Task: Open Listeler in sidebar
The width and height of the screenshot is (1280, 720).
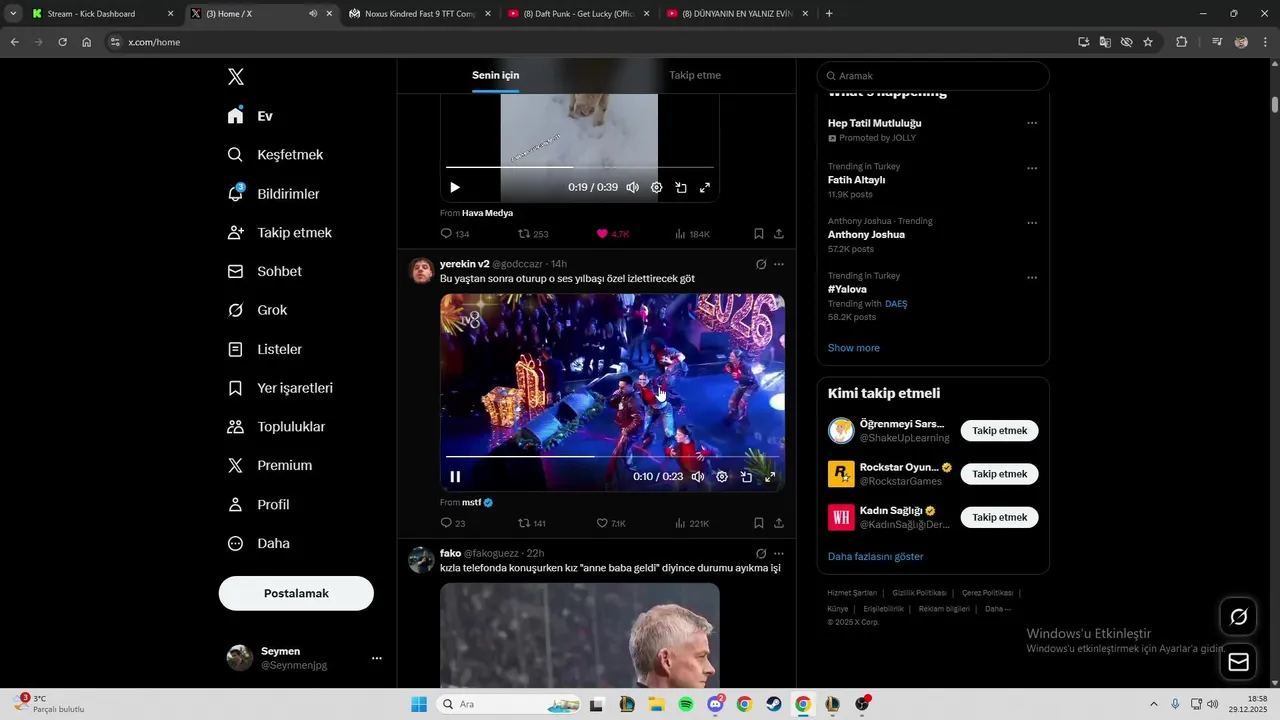Action: tap(265, 349)
